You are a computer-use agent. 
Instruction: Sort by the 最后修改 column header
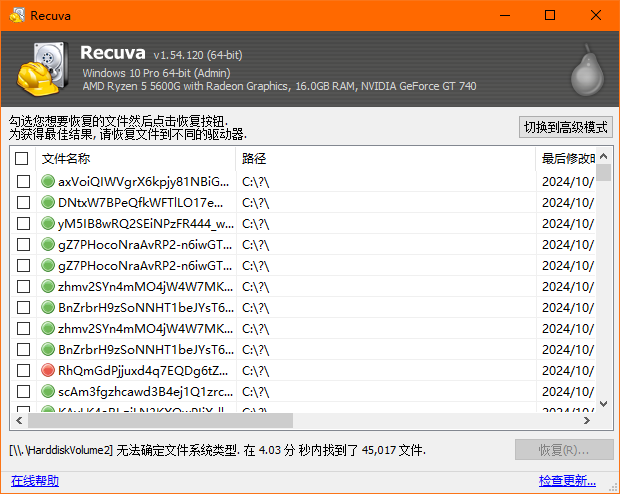[x=566, y=159]
